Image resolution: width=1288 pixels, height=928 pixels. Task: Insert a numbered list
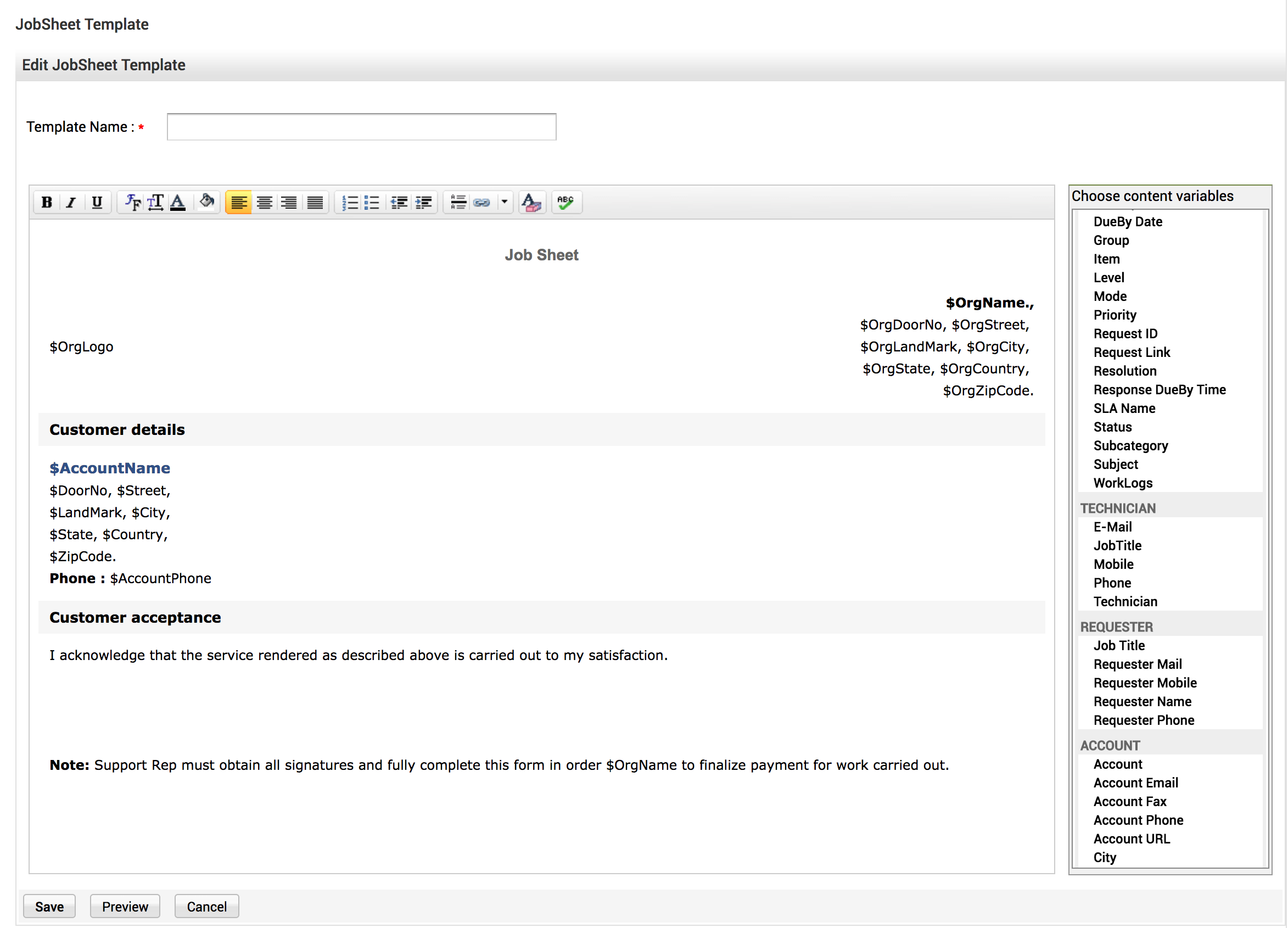point(350,202)
